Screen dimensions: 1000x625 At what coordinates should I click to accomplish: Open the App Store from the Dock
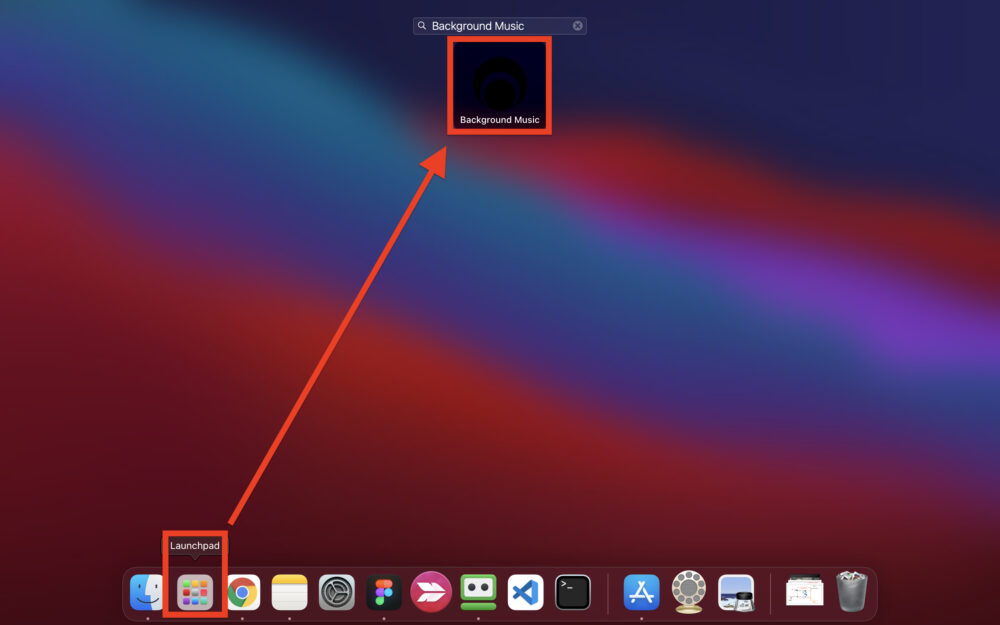pos(642,592)
